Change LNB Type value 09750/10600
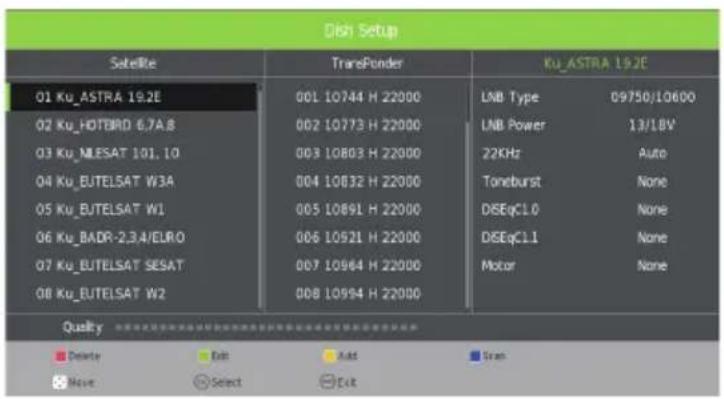 pyautogui.click(x=653, y=97)
